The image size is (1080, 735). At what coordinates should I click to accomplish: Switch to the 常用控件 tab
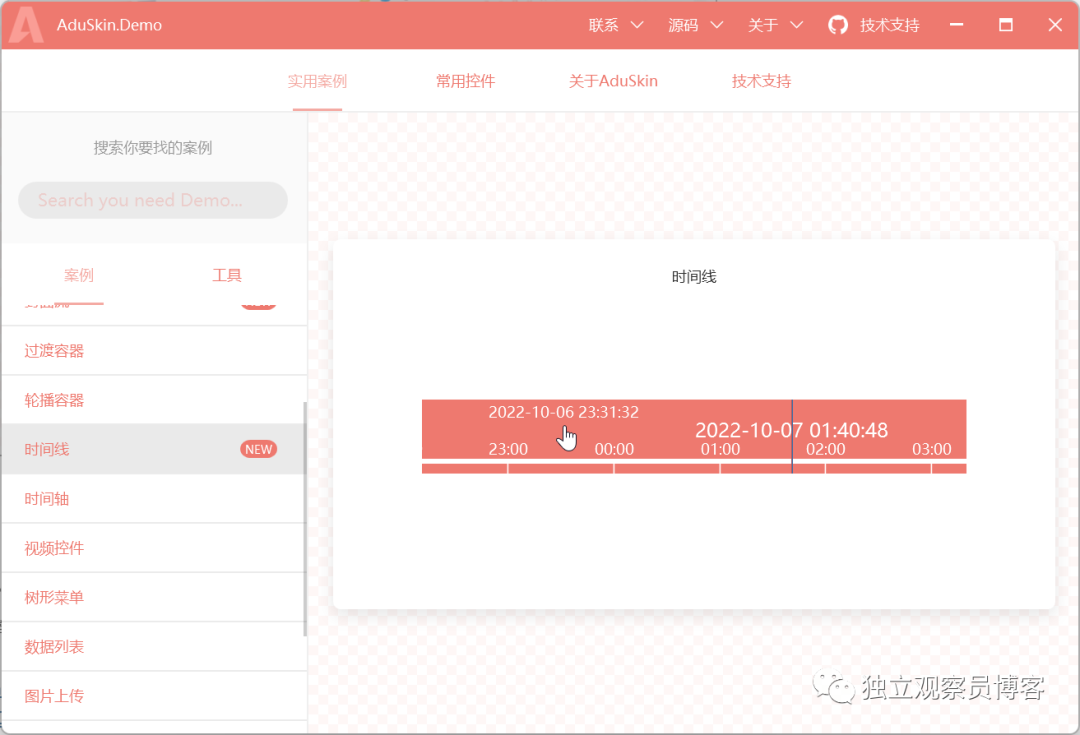coord(466,81)
